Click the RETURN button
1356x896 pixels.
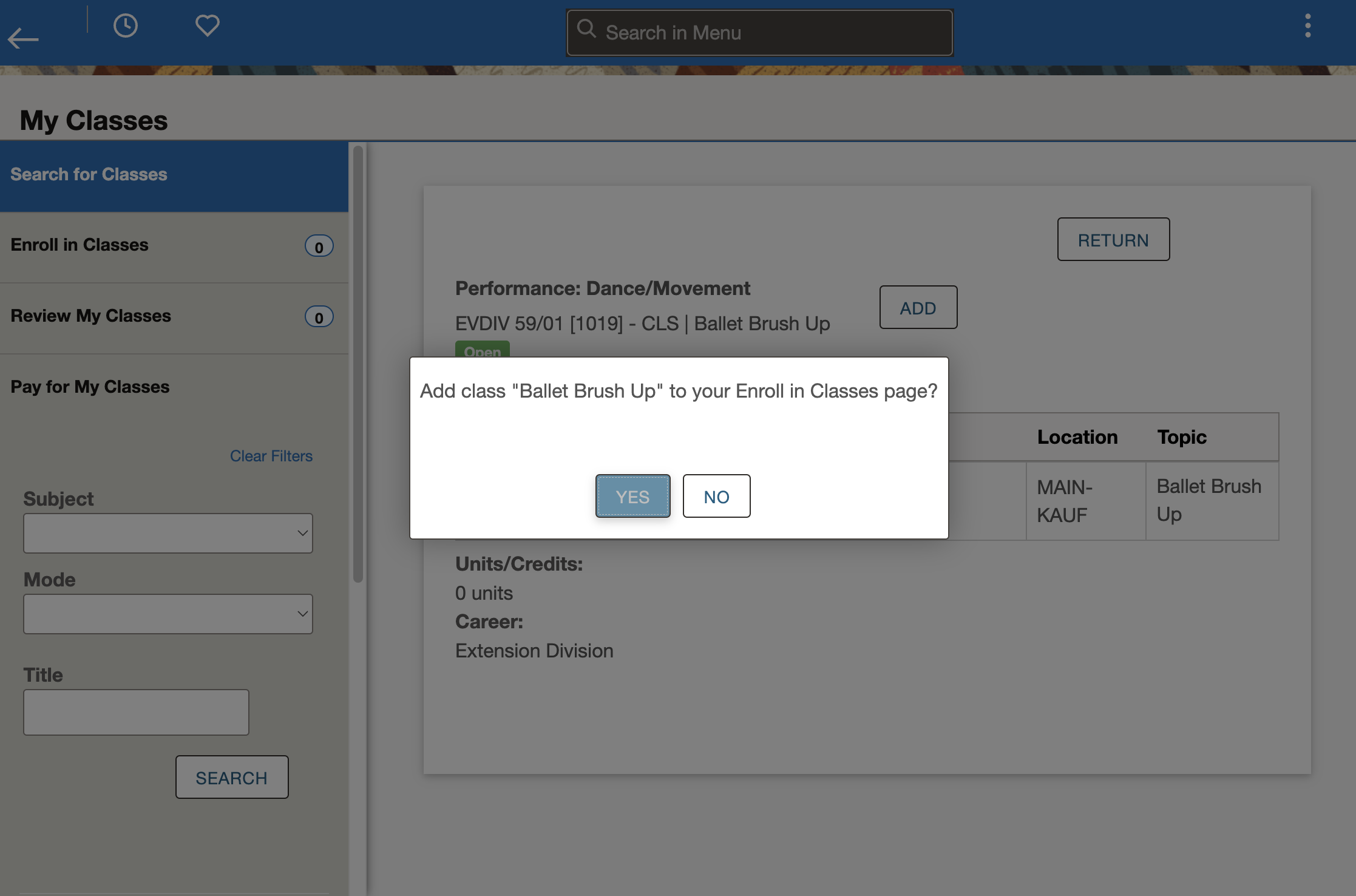(1113, 239)
